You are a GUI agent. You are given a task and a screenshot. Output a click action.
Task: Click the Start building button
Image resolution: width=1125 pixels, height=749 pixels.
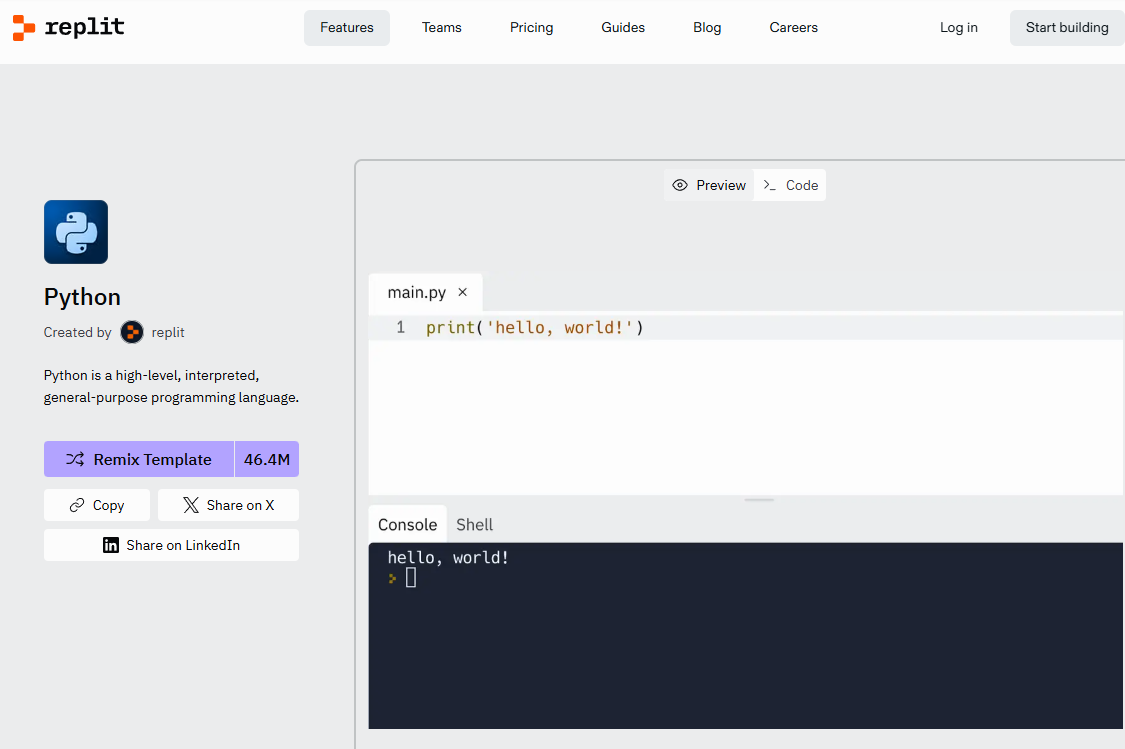(x=1067, y=28)
